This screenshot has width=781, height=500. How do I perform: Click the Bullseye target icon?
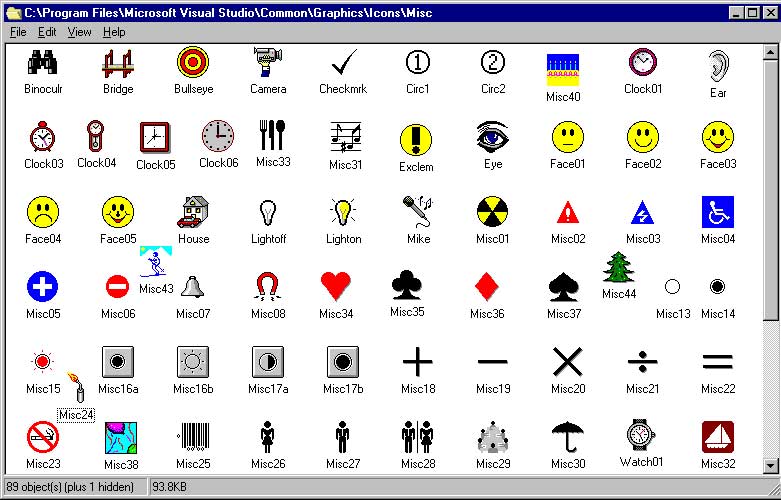(193, 62)
